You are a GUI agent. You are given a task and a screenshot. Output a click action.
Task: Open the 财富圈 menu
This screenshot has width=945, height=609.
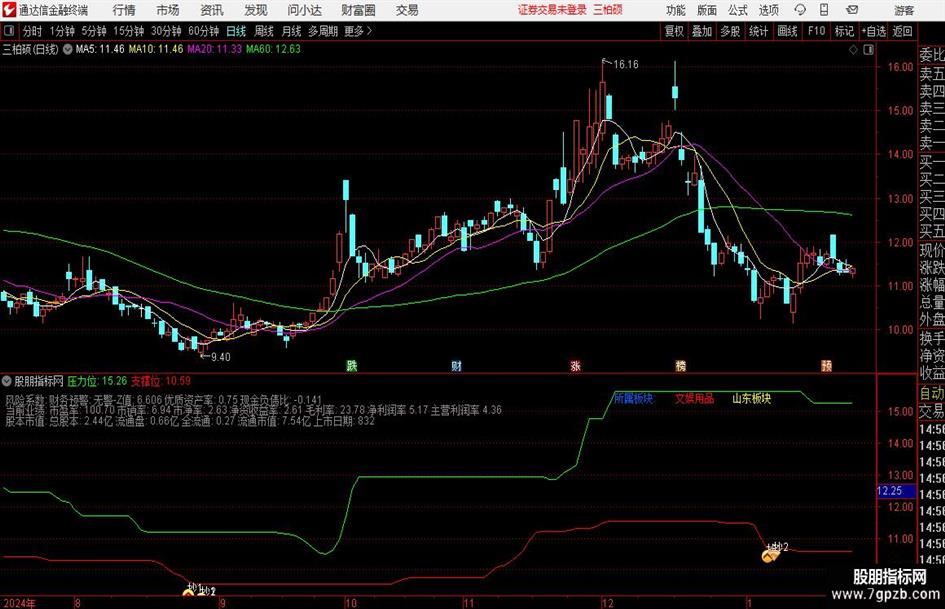click(358, 10)
